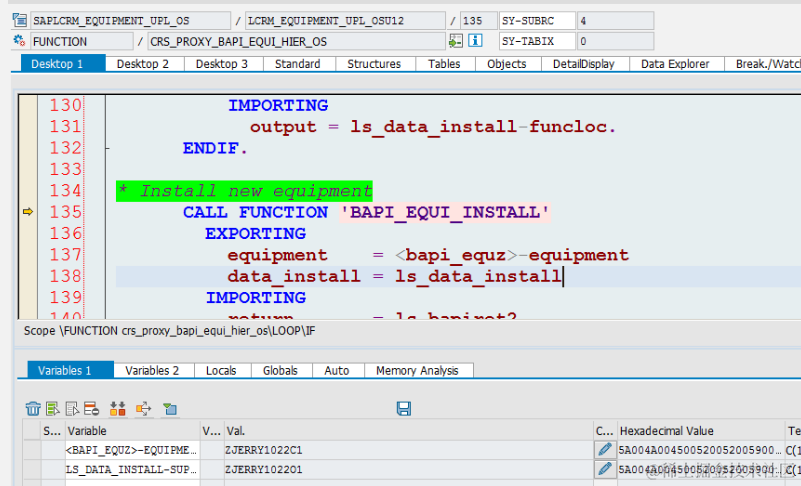
Task: Click ls_data_install on line 138
Action: tap(478, 276)
